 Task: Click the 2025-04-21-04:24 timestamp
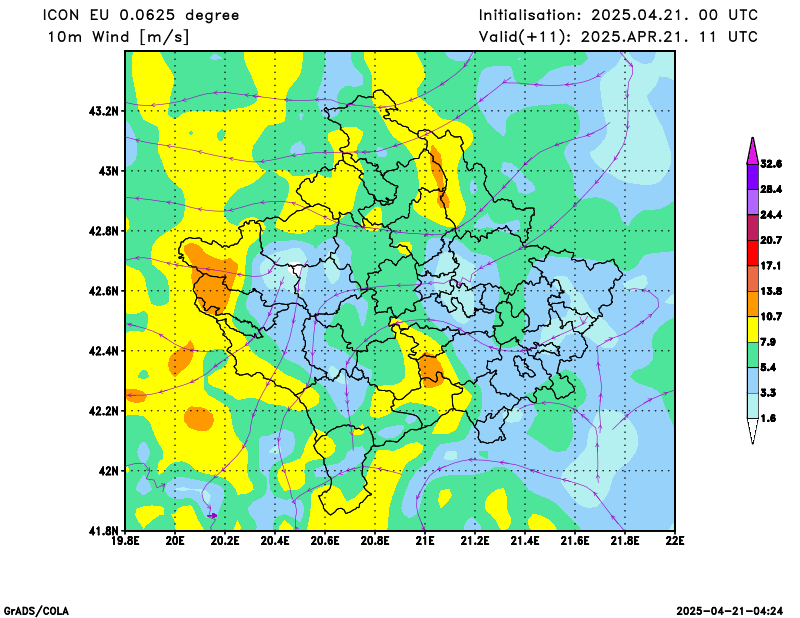tap(730, 611)
